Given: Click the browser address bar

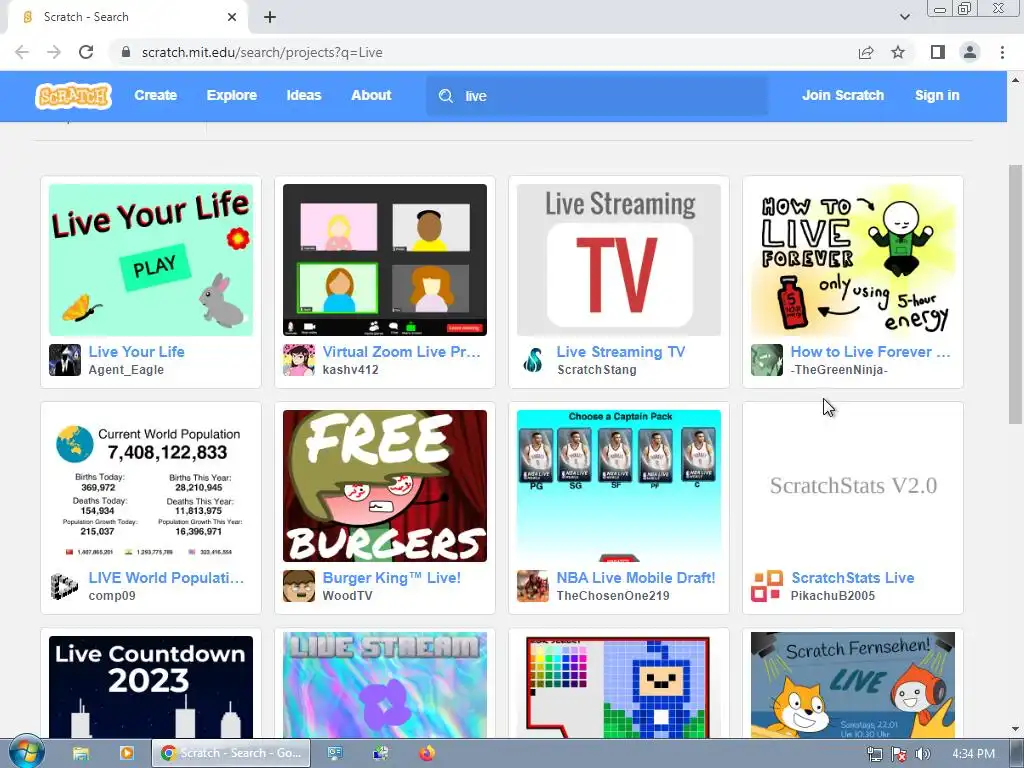Looking at the screenshot, I should [485, 52].
